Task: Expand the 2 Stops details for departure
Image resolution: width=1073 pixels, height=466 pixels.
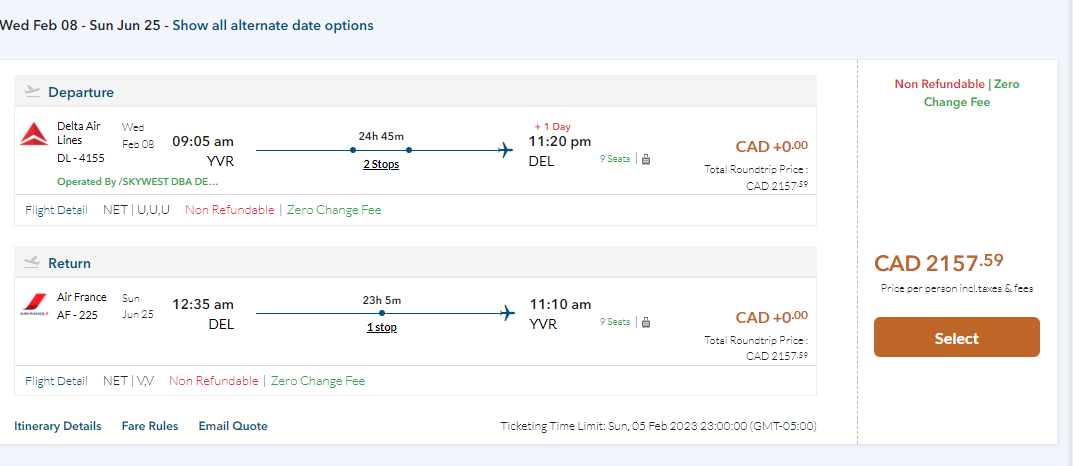Action: pyautogui.click(x=380, y=164)
